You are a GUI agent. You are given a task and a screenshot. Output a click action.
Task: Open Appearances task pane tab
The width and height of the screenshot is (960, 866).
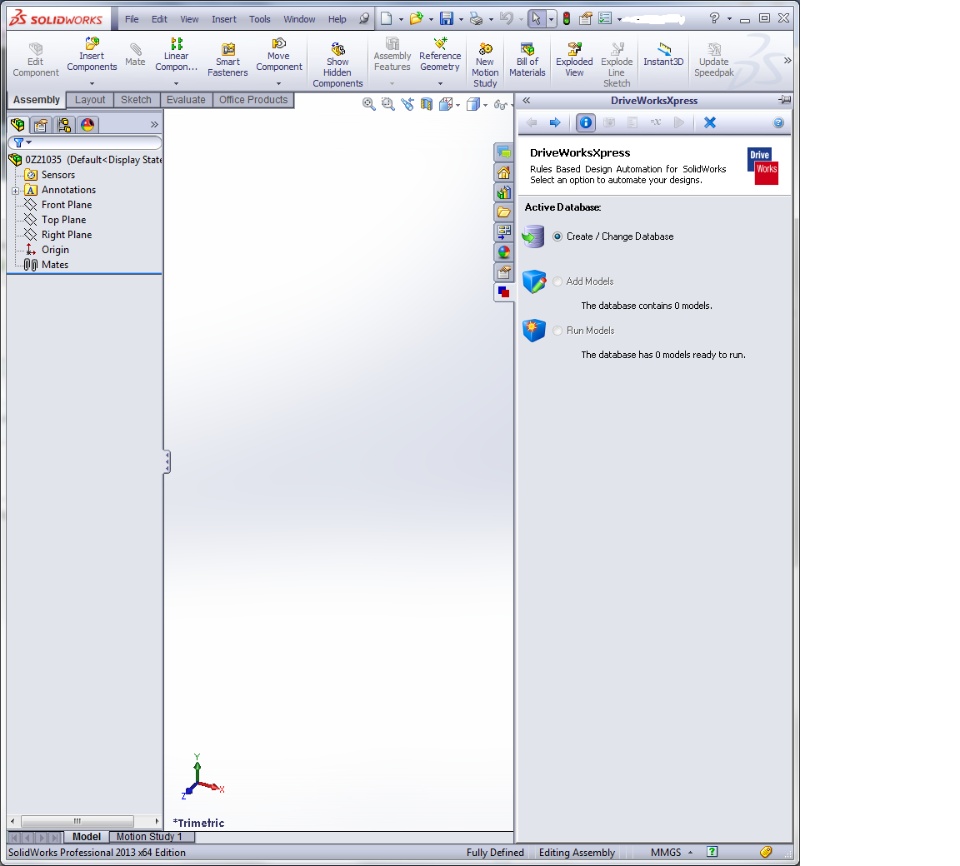tap(504, 252)
